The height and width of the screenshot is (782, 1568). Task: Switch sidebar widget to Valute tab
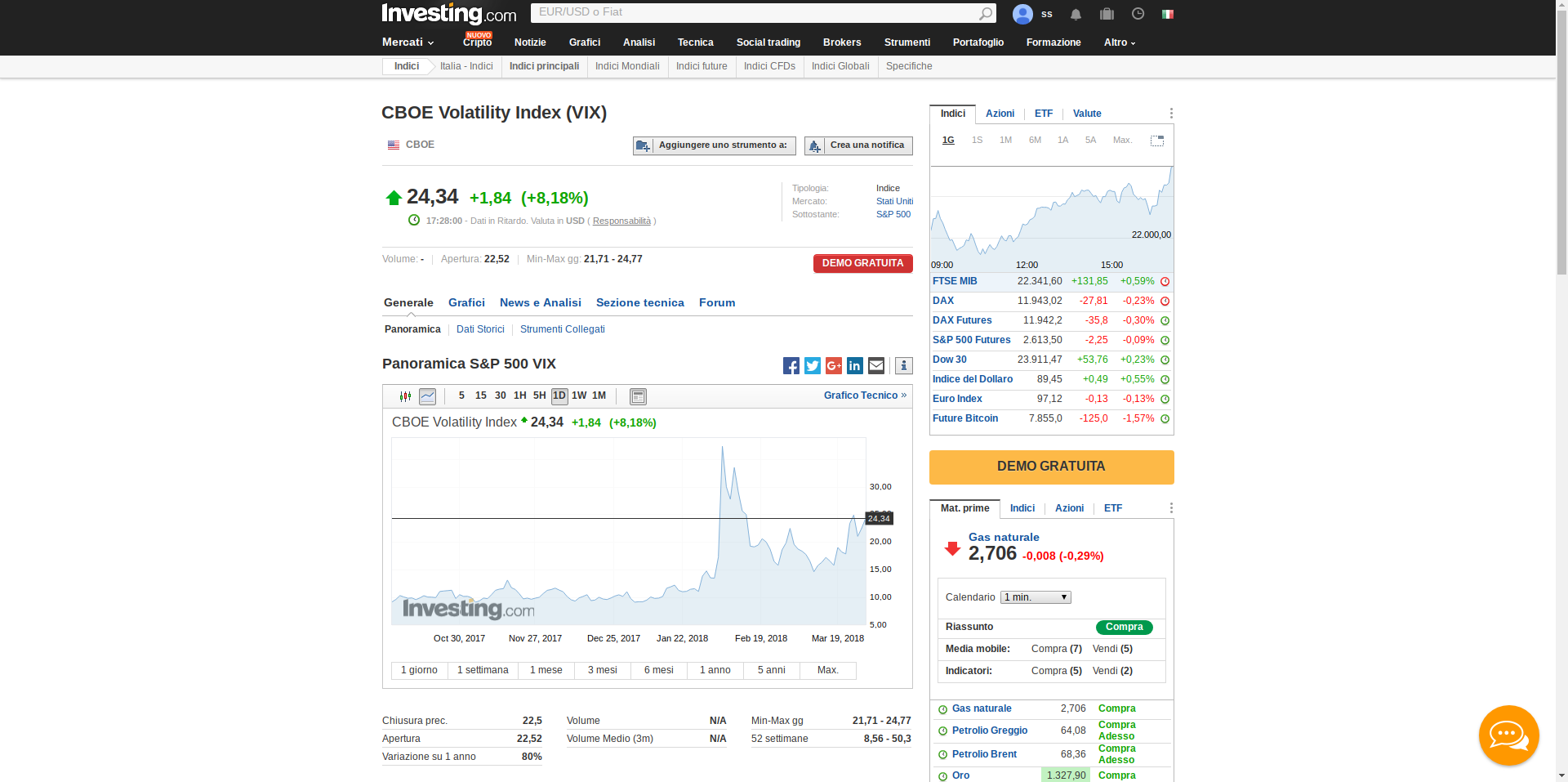pos(1087,114)
